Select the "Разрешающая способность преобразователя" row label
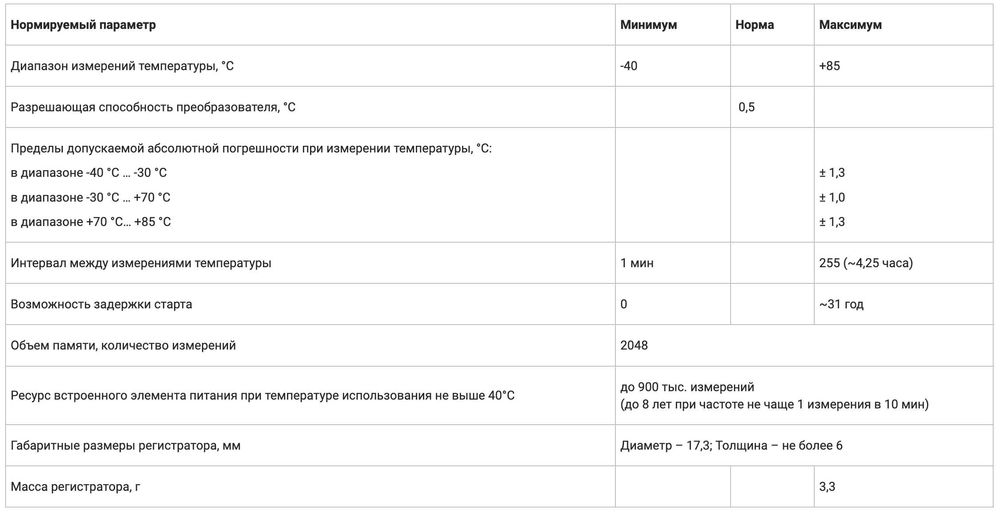The height and width of the screenshot is (514, 1000). [x=153, y=107]
